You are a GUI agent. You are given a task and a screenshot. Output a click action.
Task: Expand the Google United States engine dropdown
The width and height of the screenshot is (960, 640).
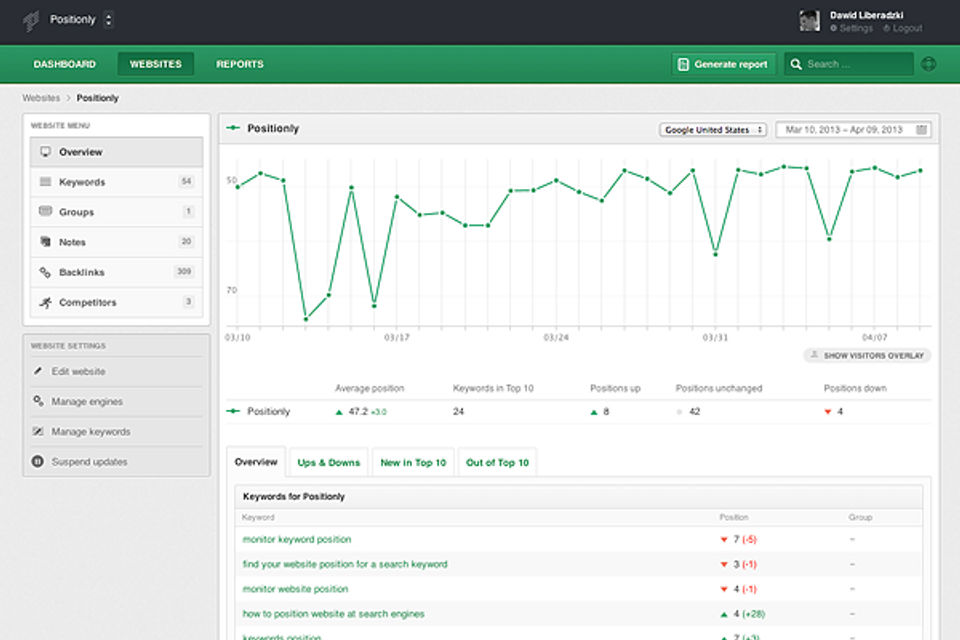(713, 130)
